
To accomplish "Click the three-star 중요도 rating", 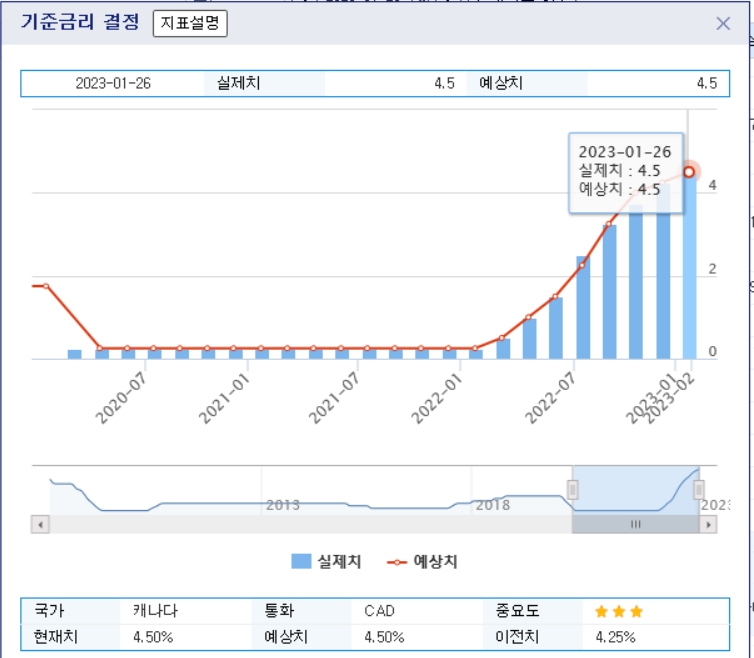I will coord(619,611).
